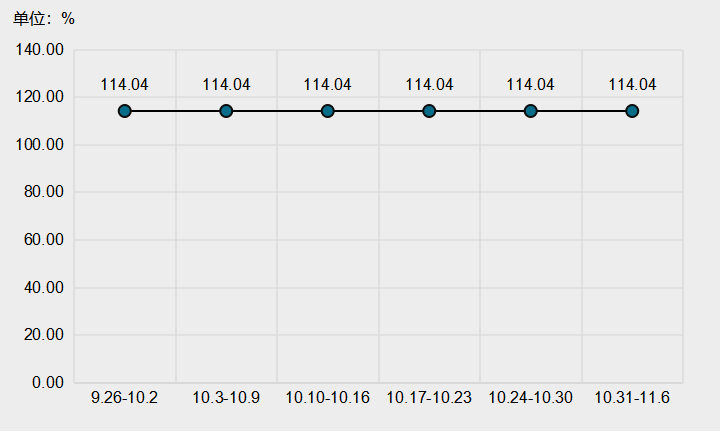Viewport: 720px width, 444px height.
Task: Select the 0.00 y-axis label
Action: (x=49, y=383)
